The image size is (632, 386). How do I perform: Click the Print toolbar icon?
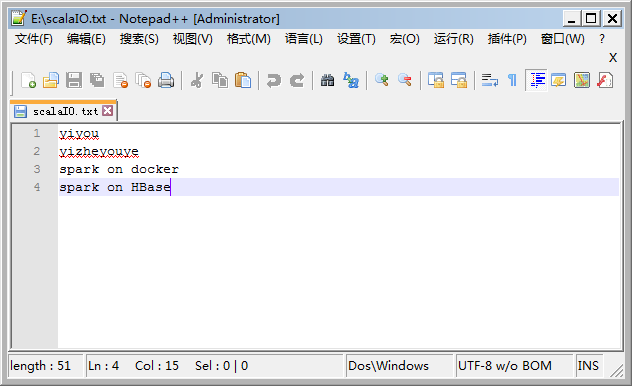coord(166,80)
